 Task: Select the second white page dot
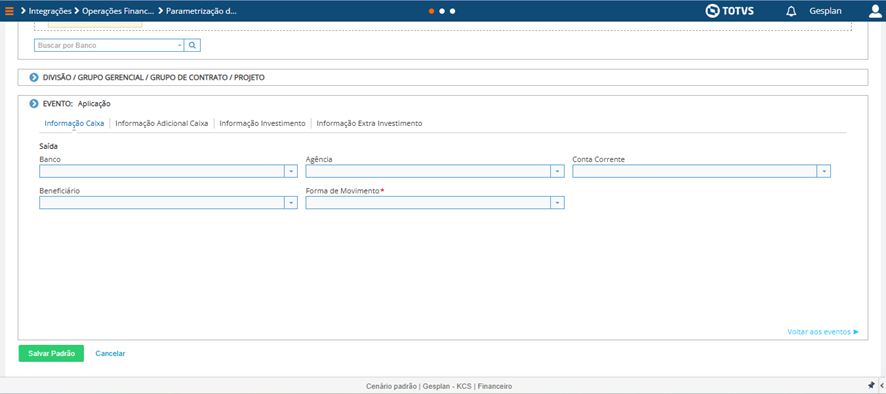pos(442,11)
